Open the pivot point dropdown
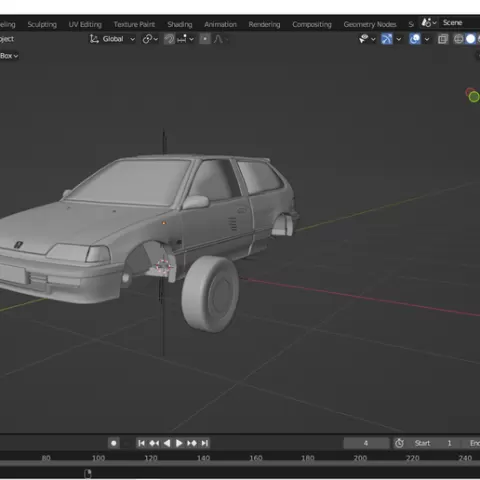The image size is (480, 480). point(150,39)
